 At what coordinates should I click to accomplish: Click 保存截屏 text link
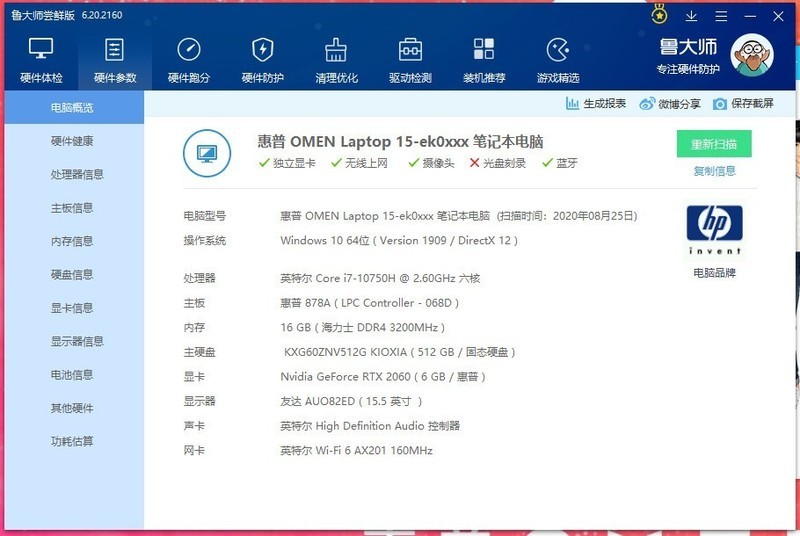[x=753, y=104]
